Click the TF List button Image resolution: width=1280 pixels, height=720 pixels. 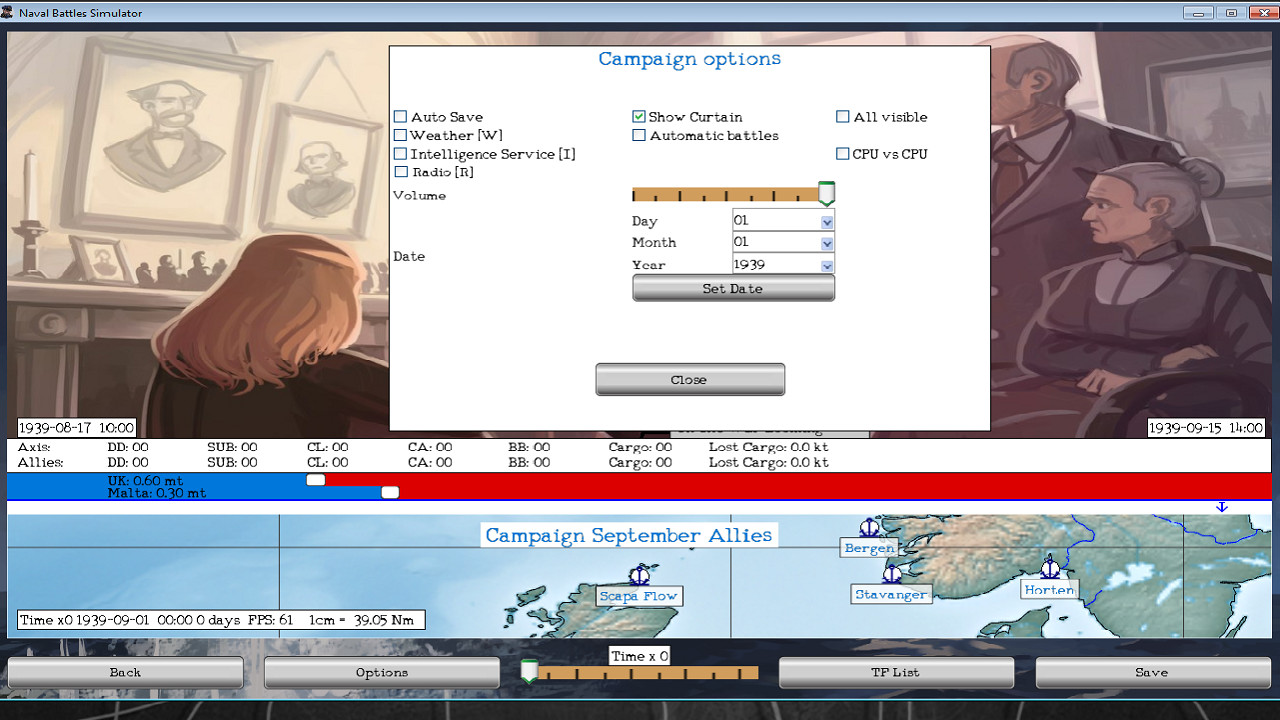[x=895, y=672]
